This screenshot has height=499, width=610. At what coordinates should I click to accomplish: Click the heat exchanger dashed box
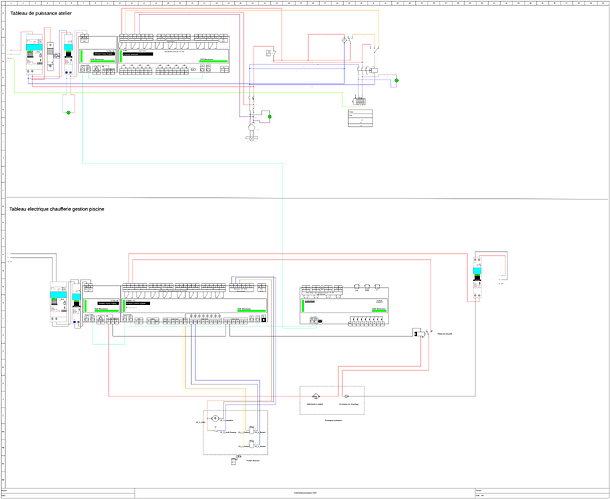click(331, 400)
